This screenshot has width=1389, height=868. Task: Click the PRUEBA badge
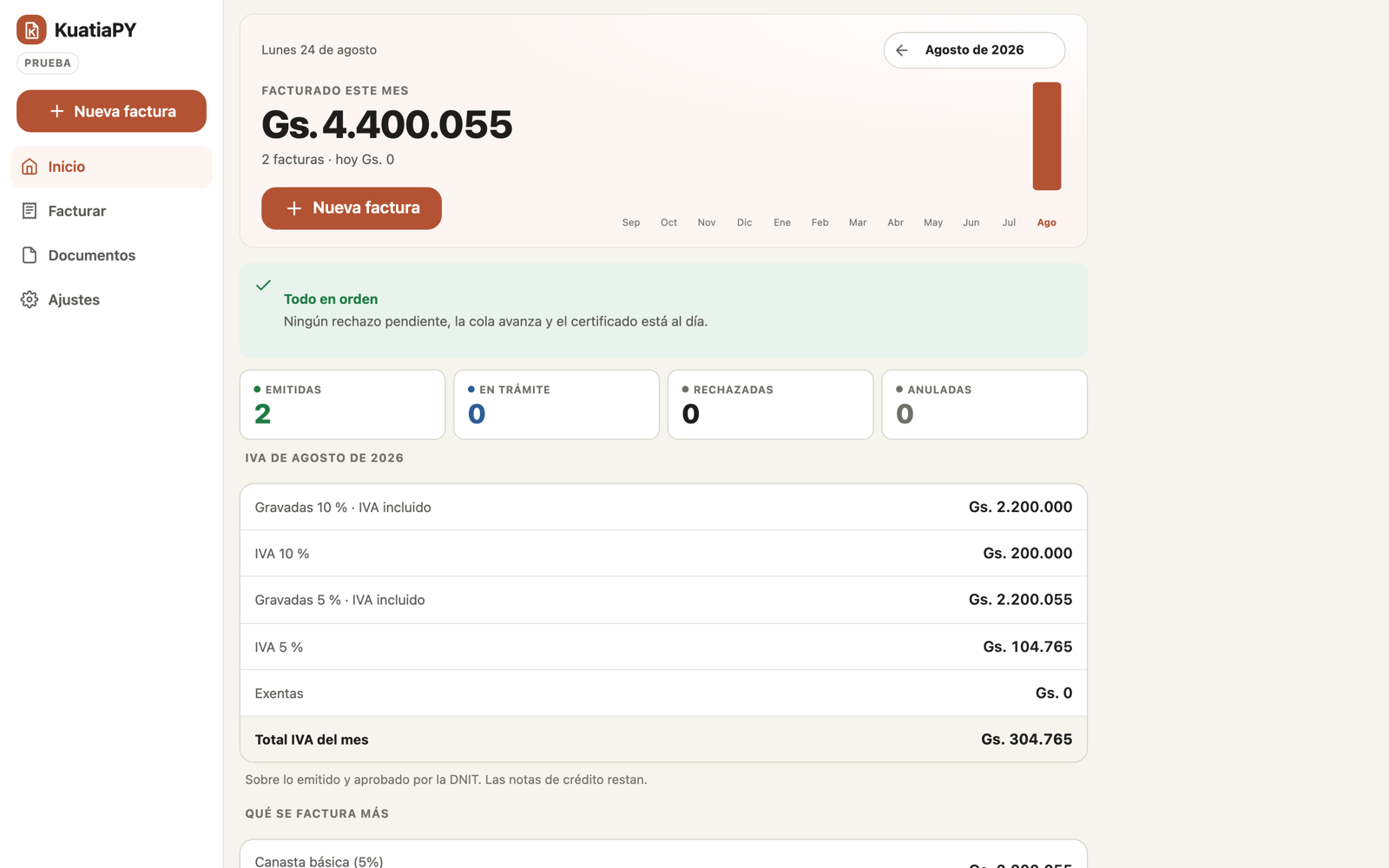coord(48,63)
